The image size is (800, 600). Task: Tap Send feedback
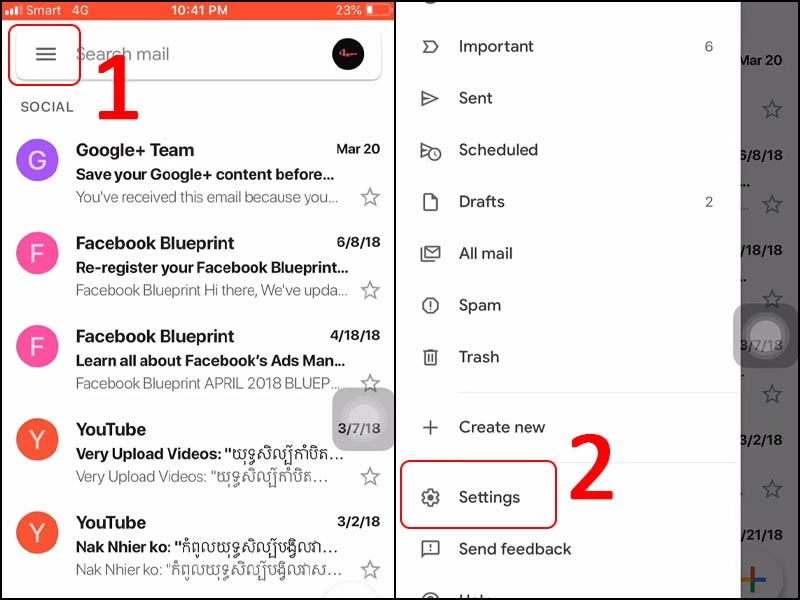(514, 549)
